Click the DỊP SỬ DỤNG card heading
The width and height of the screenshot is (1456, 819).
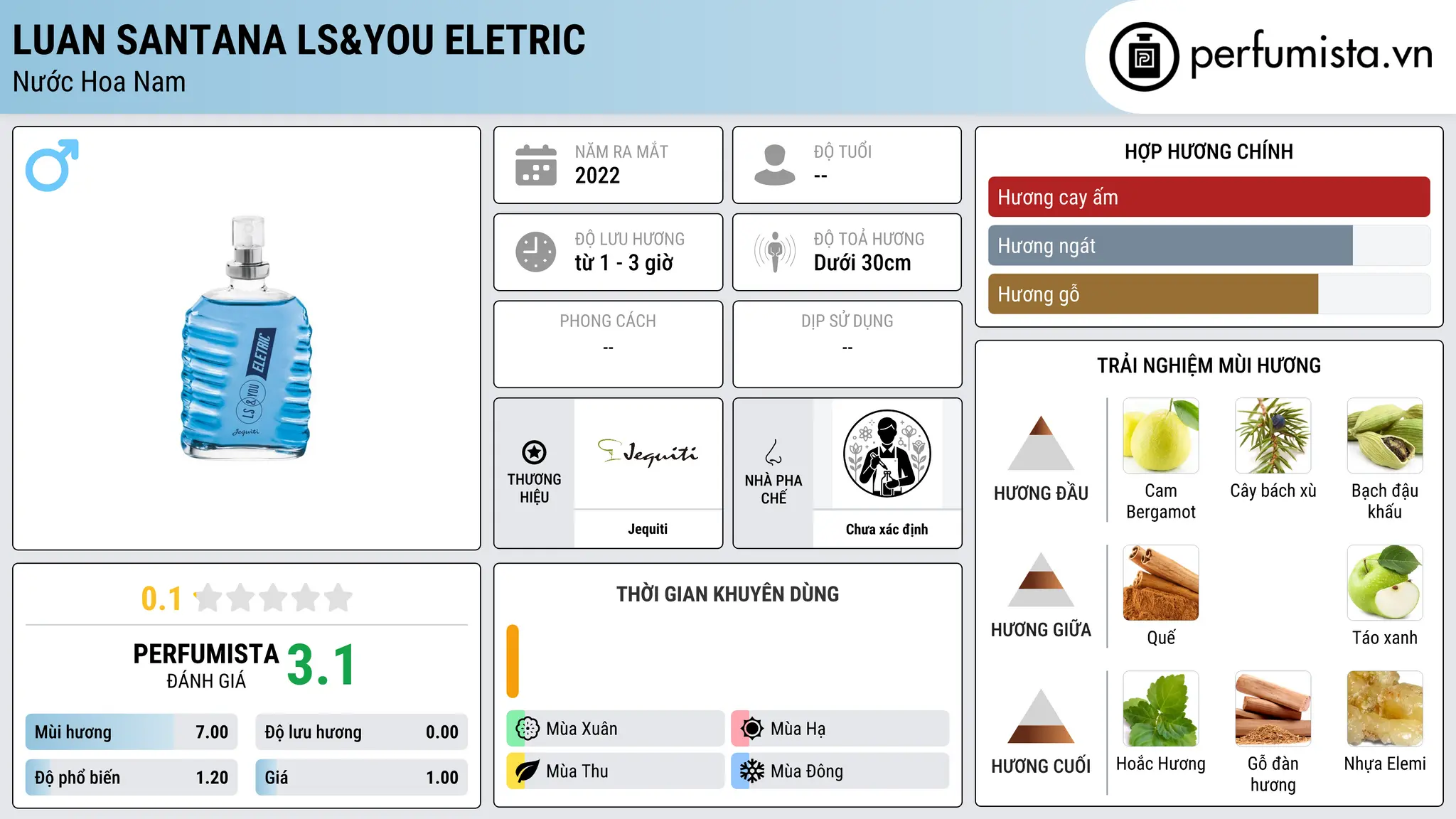click(847, 321)
